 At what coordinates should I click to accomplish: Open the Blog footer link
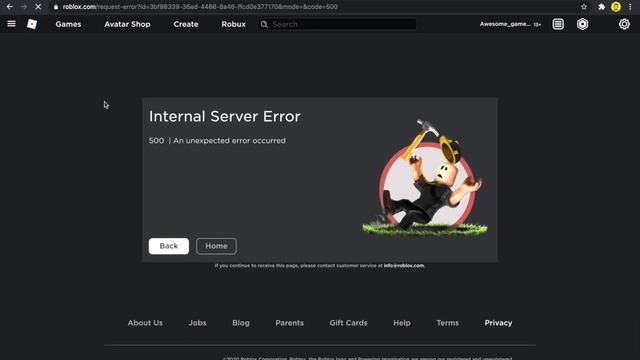(241, 323)
